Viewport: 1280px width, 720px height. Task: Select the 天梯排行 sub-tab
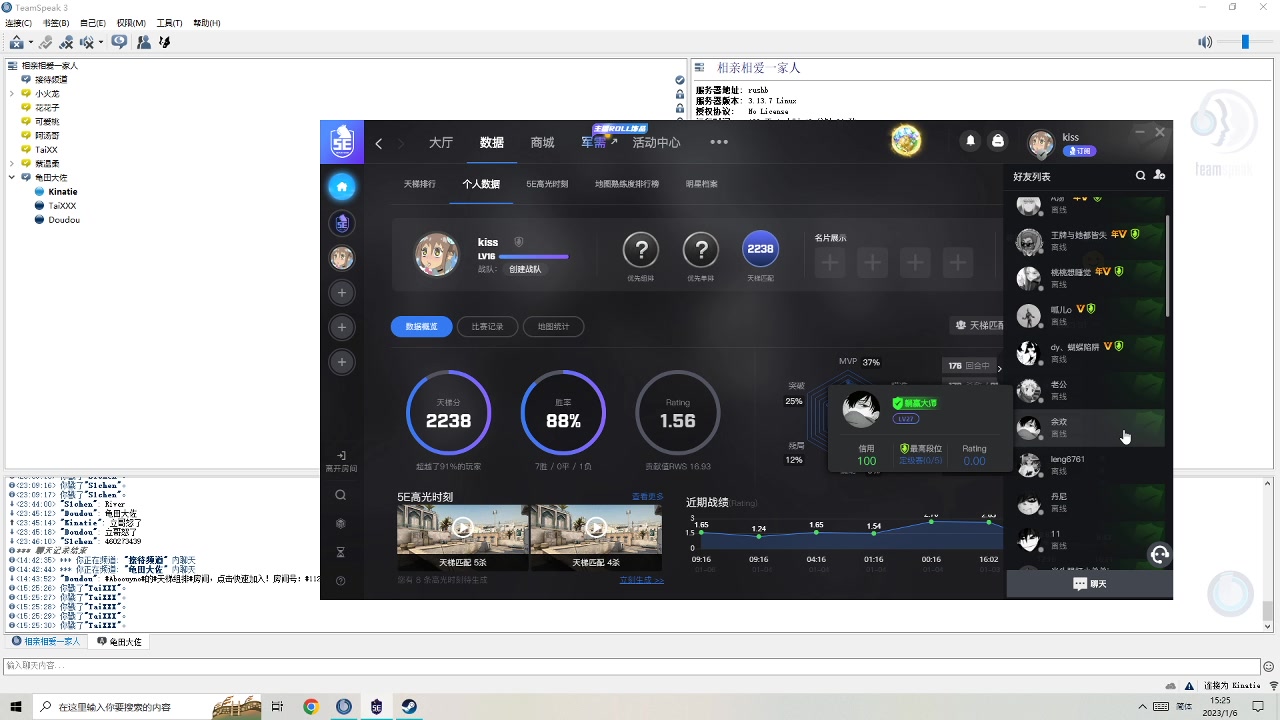[x=419, y=184]
